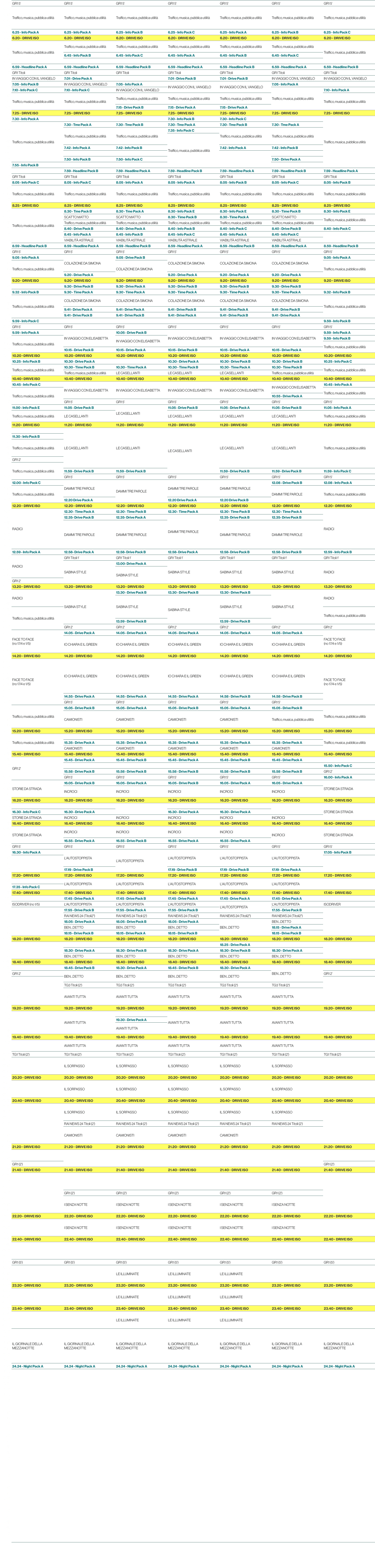Select the "7.55 - Info Pack B" entry
Image resolution: width=375 pixels, height=1568 pixels.
[x=25, y=165]
